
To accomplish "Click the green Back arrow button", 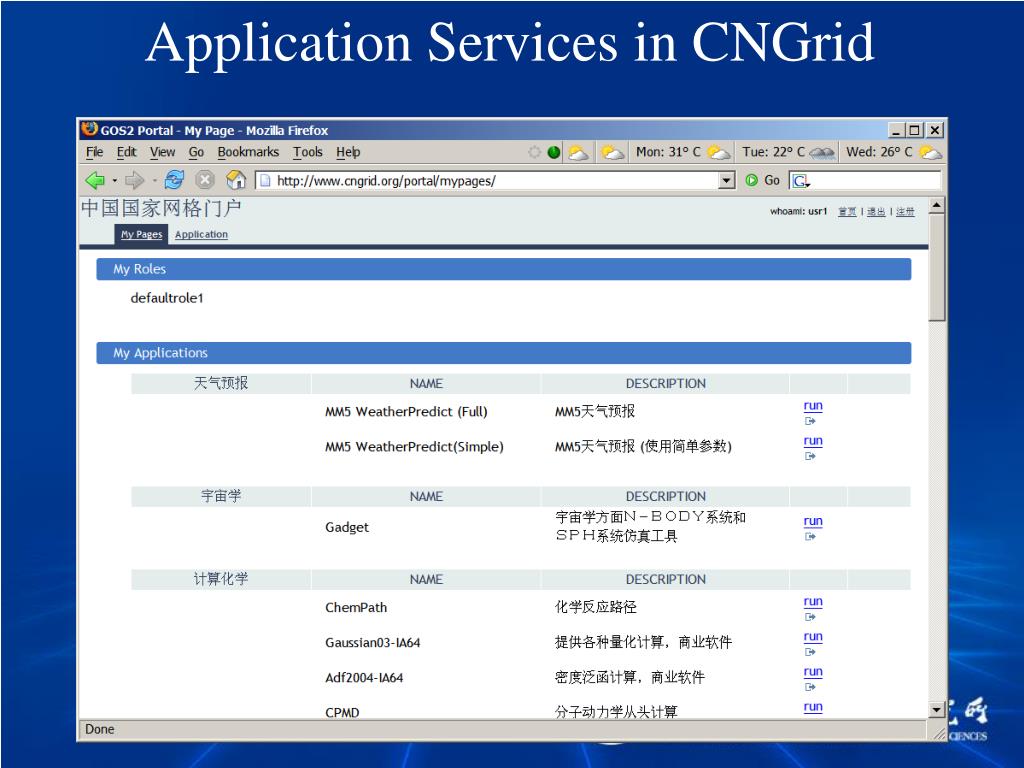I will tap(95, 180).
